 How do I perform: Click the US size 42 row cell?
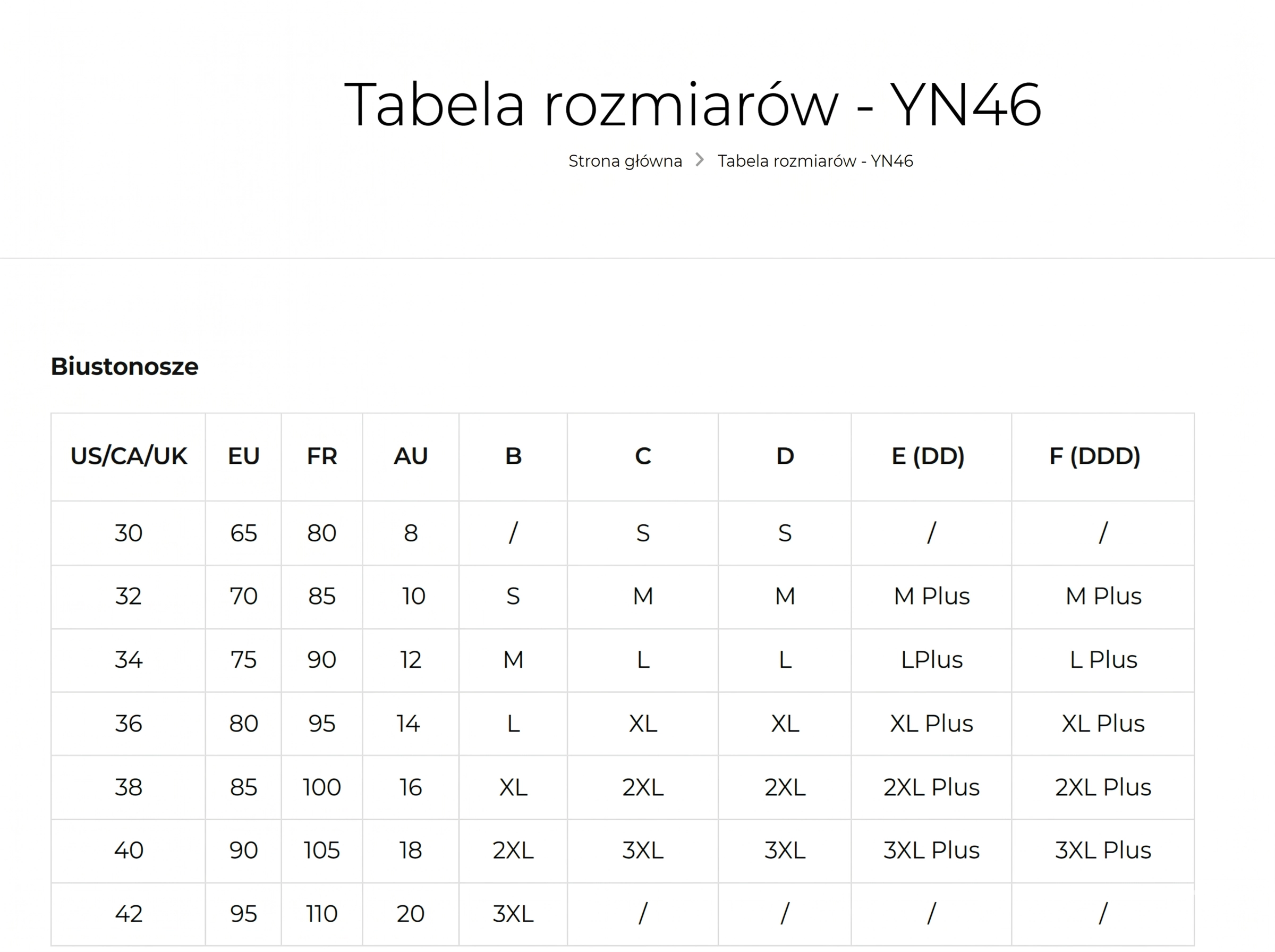tap(129, 914)
